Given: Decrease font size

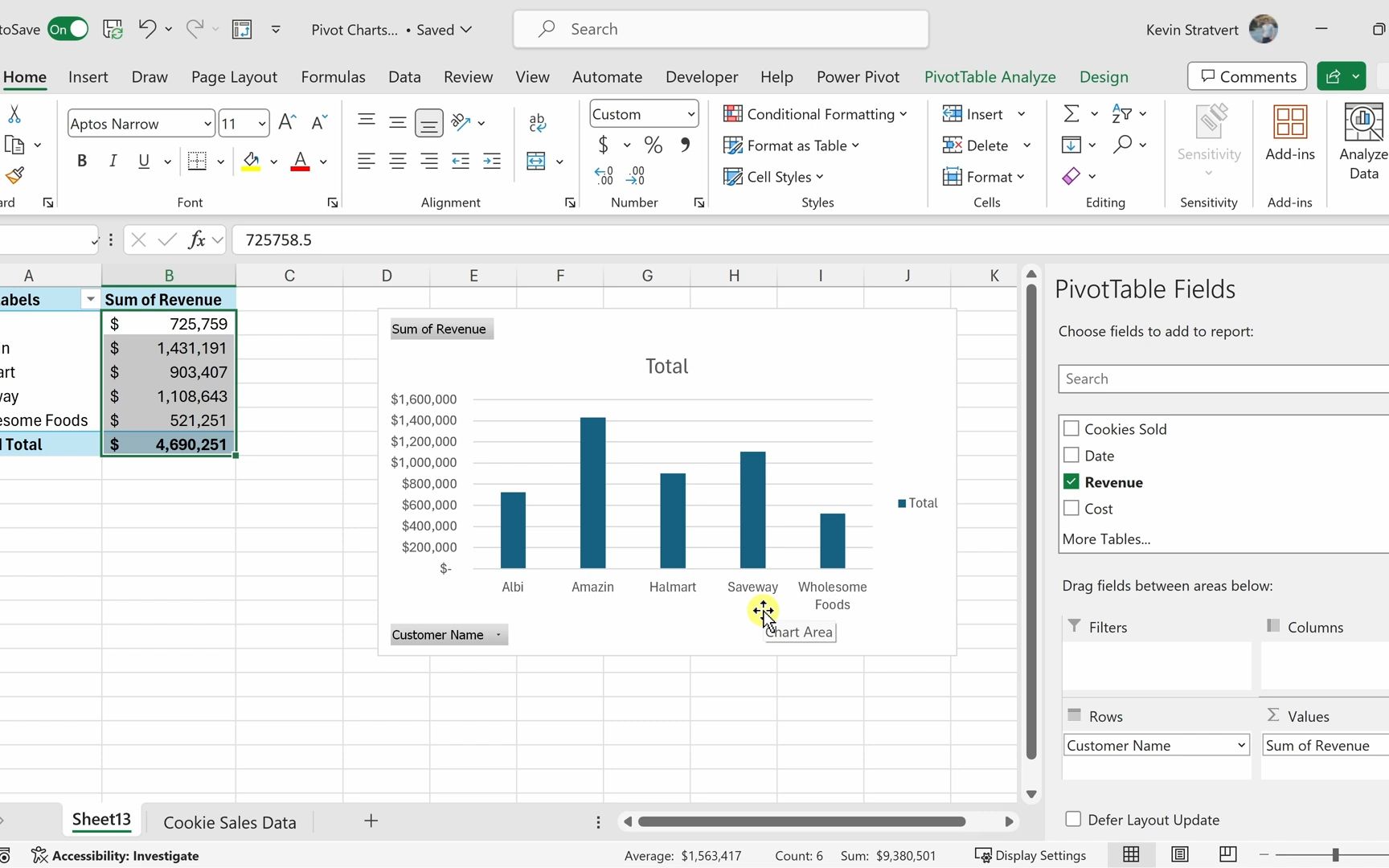Looking at the screenshot, I should pos(319,122).
